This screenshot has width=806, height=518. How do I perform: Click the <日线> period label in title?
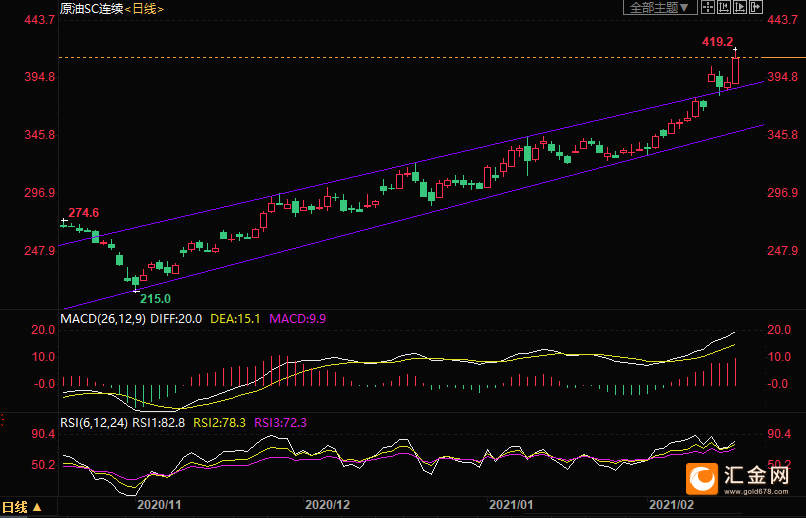[144, 9]
